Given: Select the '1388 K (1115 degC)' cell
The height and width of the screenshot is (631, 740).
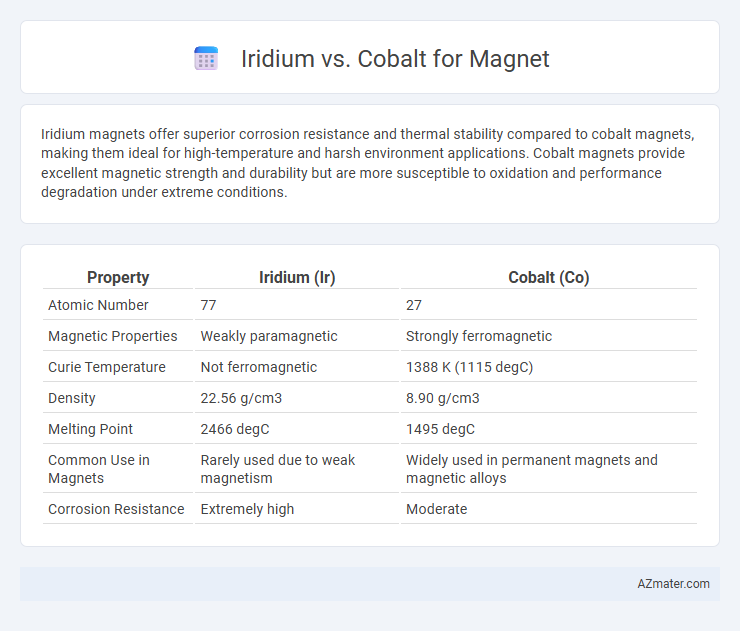Looking at the screenshot, I should click(470, 367).
